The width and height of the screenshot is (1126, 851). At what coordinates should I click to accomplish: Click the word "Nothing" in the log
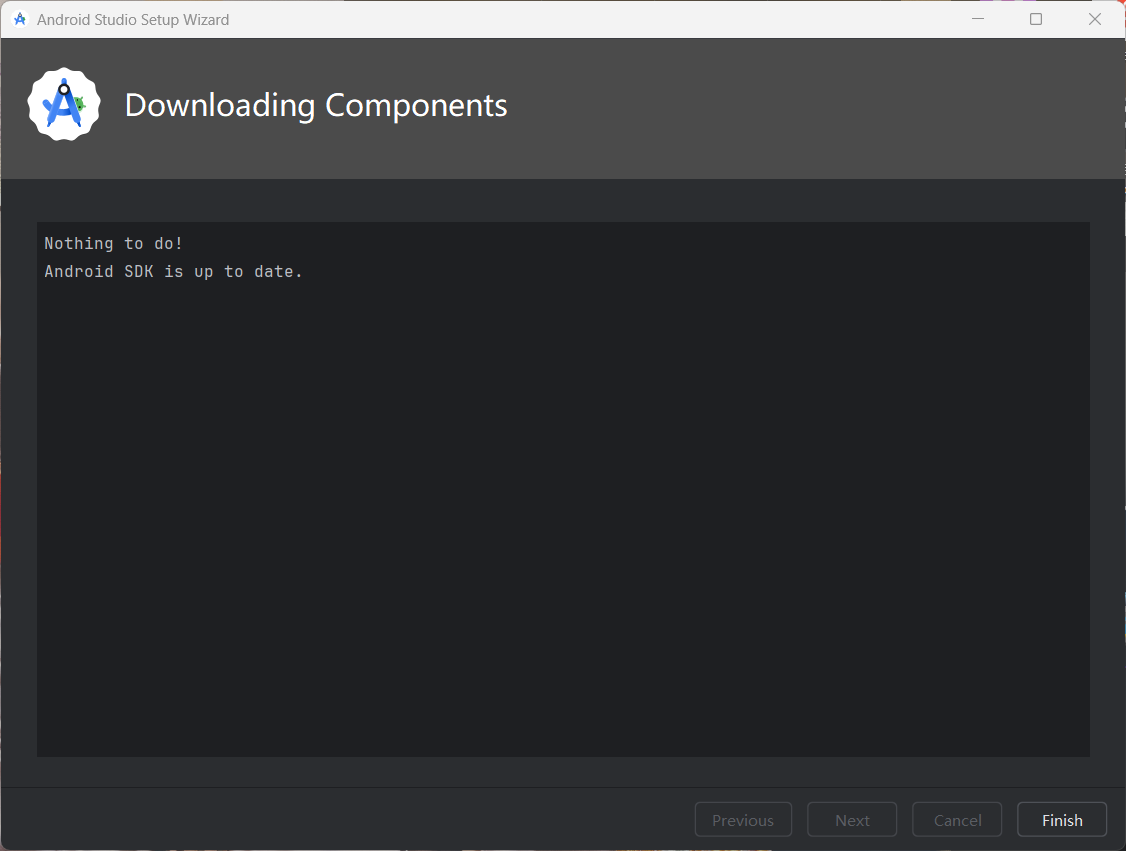point(79,244)
